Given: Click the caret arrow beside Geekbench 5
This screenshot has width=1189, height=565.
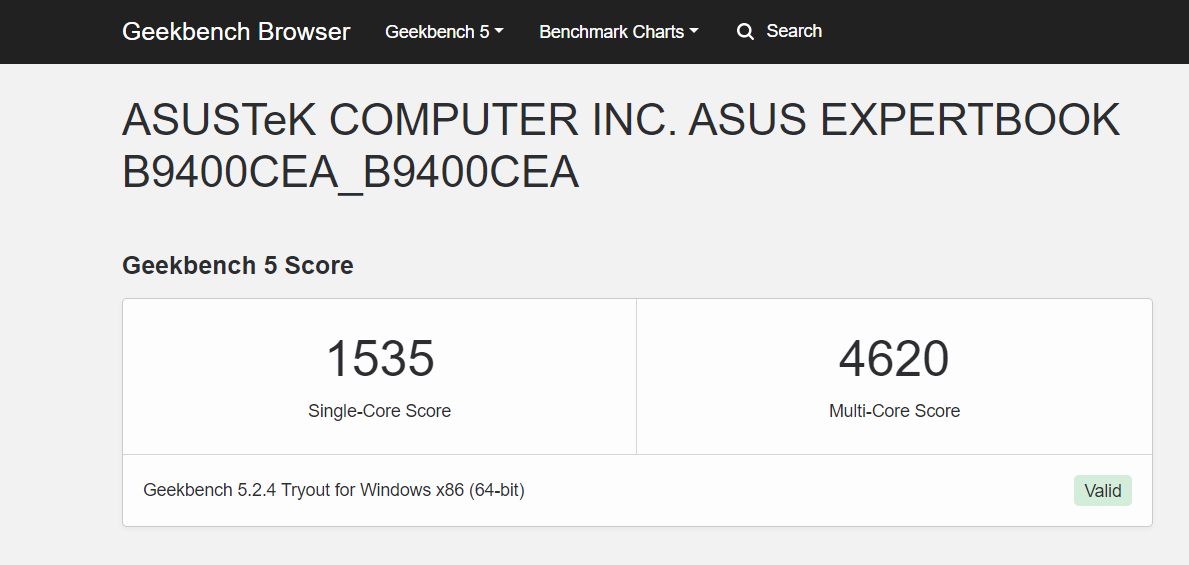Looking at the screenshot, I should [x=498, y=32].
